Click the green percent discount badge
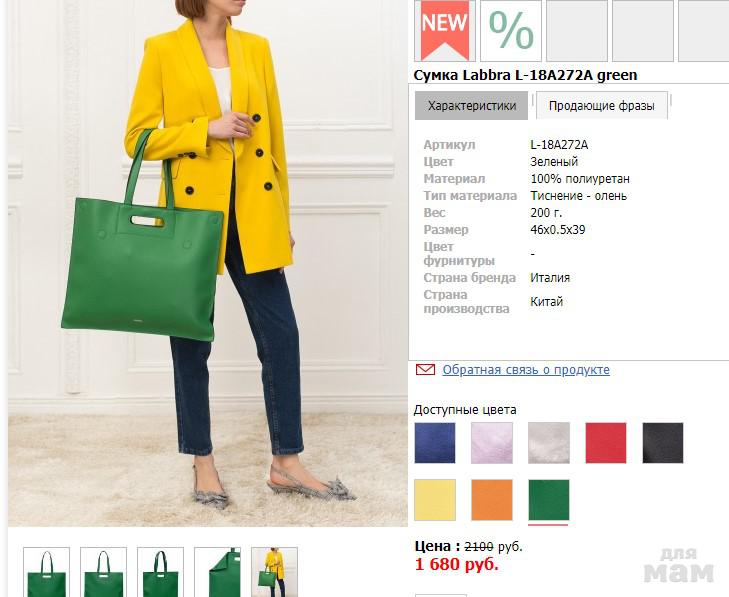Screen dimensions: 729x597 coord(511,31)
